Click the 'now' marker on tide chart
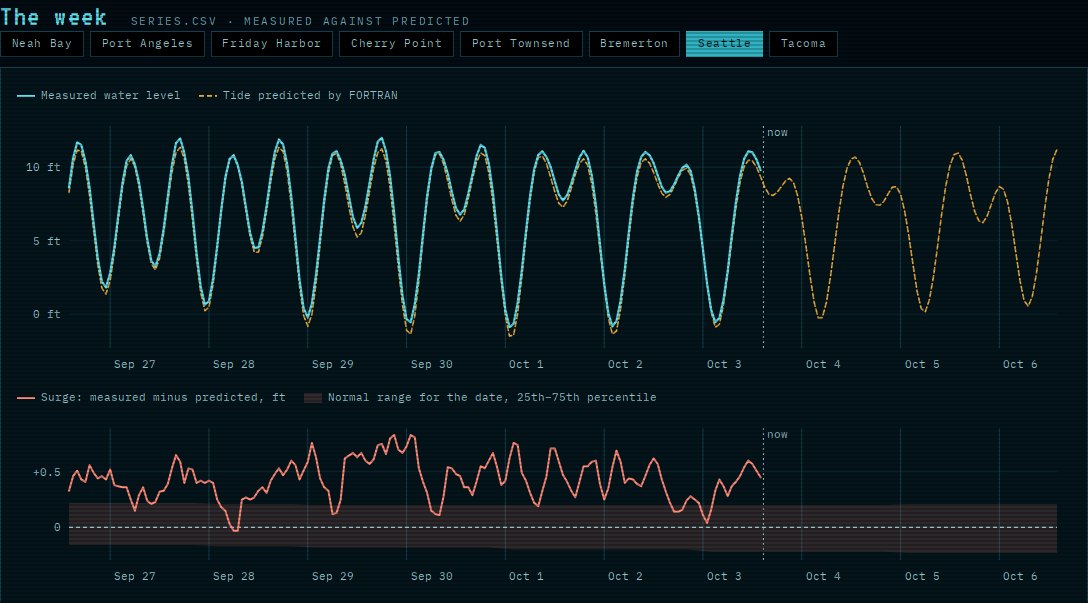 click(777, 133)
